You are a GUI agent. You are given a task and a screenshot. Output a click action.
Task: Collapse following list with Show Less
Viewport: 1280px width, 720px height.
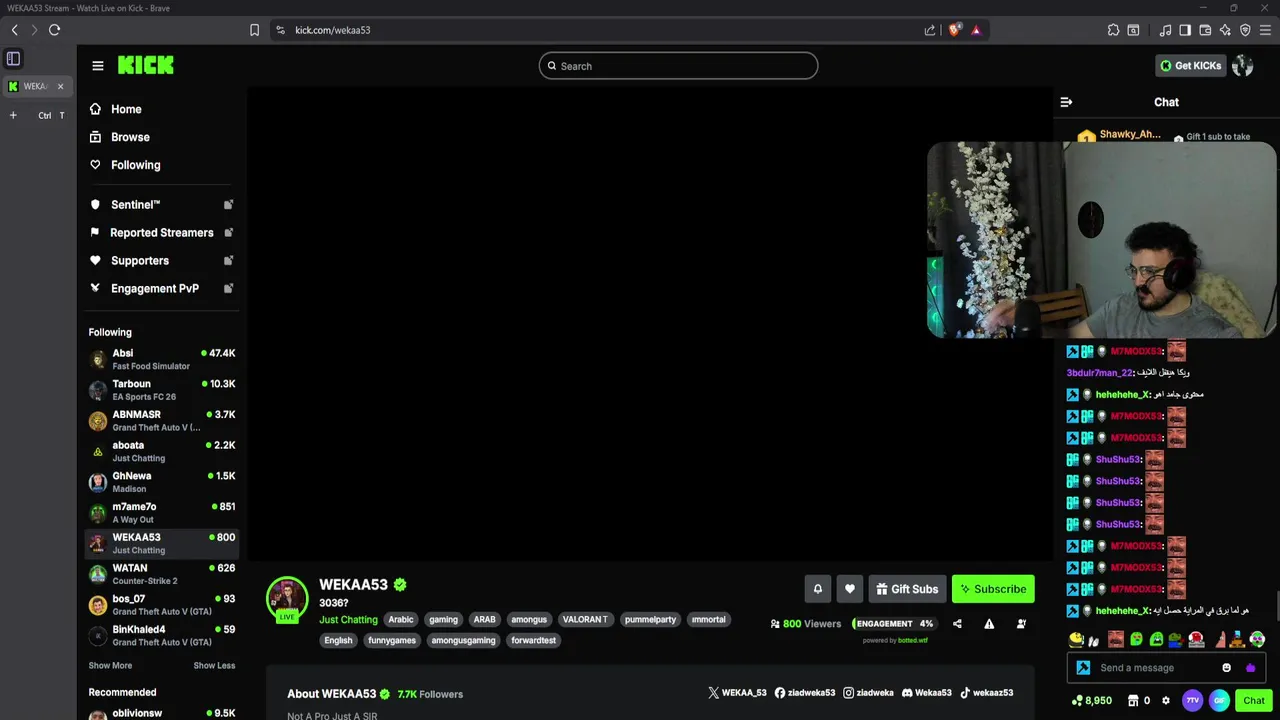[x=214, y=666]
